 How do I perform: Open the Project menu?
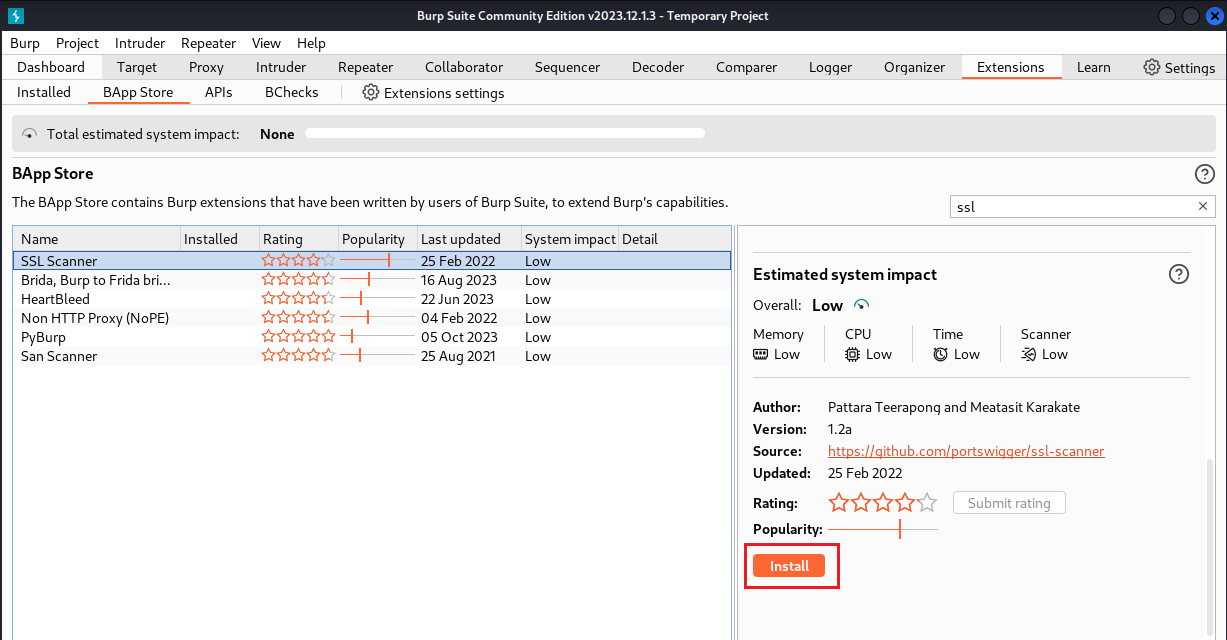pos(77,43)
